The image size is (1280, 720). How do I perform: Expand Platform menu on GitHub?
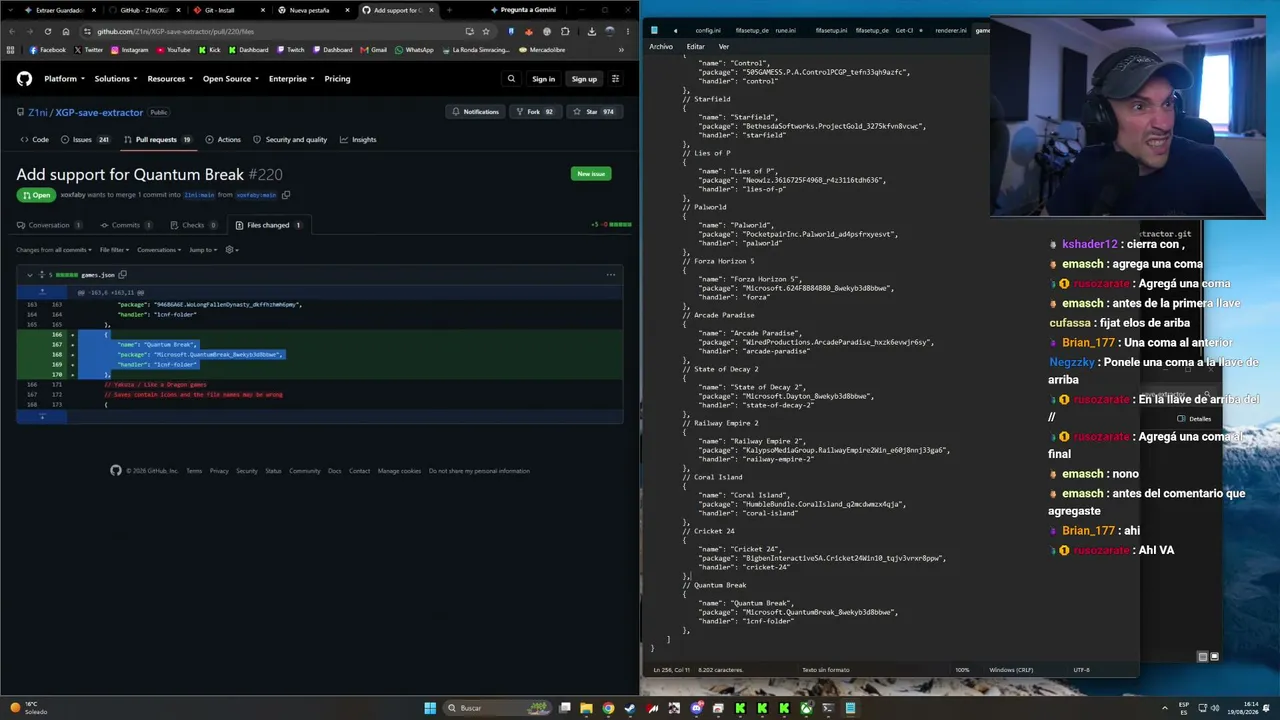64,79
